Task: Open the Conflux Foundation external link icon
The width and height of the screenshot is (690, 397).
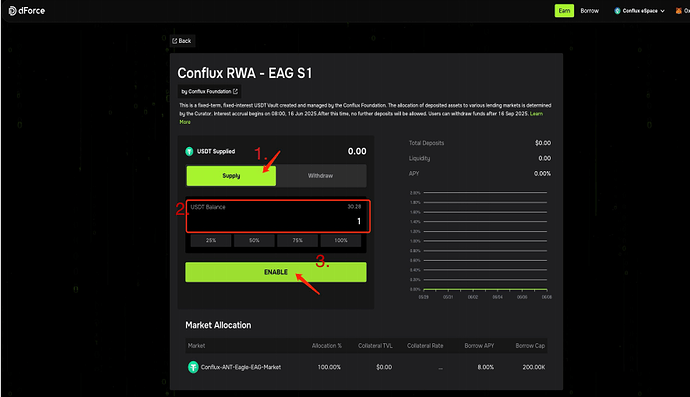Action: pos(235,91)
